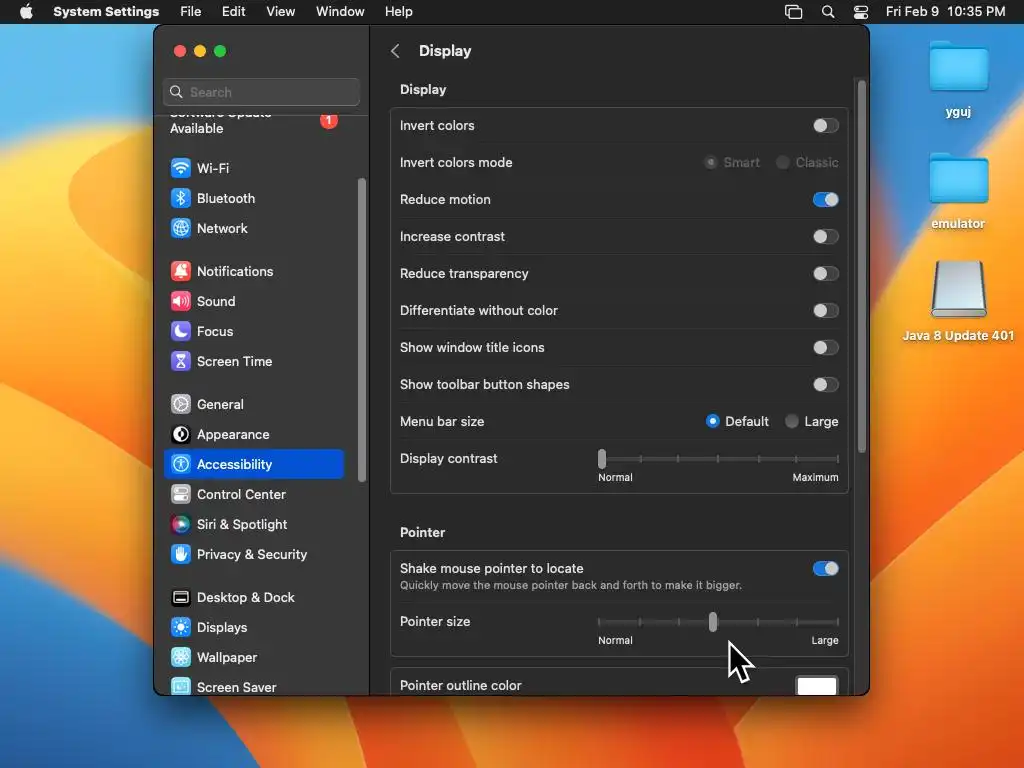Open Spotlight search in menu bar
The height and width of the screenshot is (768, 1024).
coord(827,12)
